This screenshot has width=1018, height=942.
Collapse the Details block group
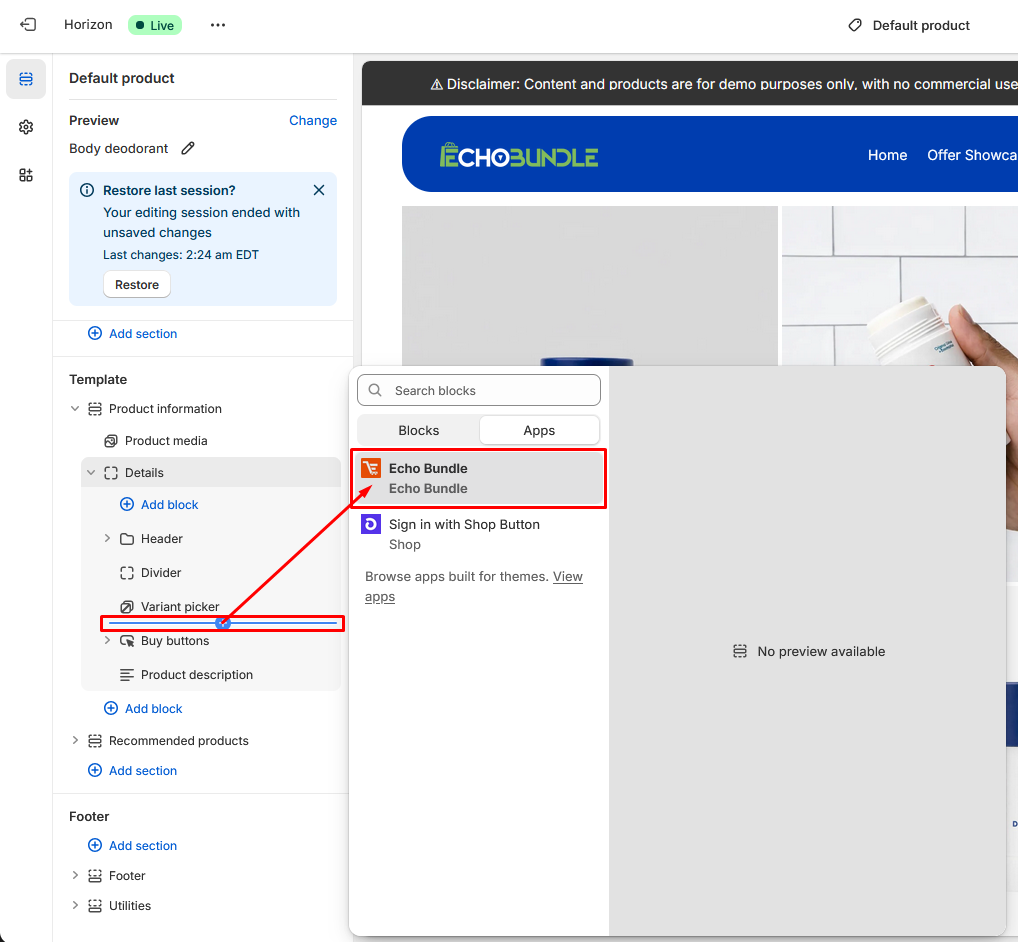(x=91, y=473)
